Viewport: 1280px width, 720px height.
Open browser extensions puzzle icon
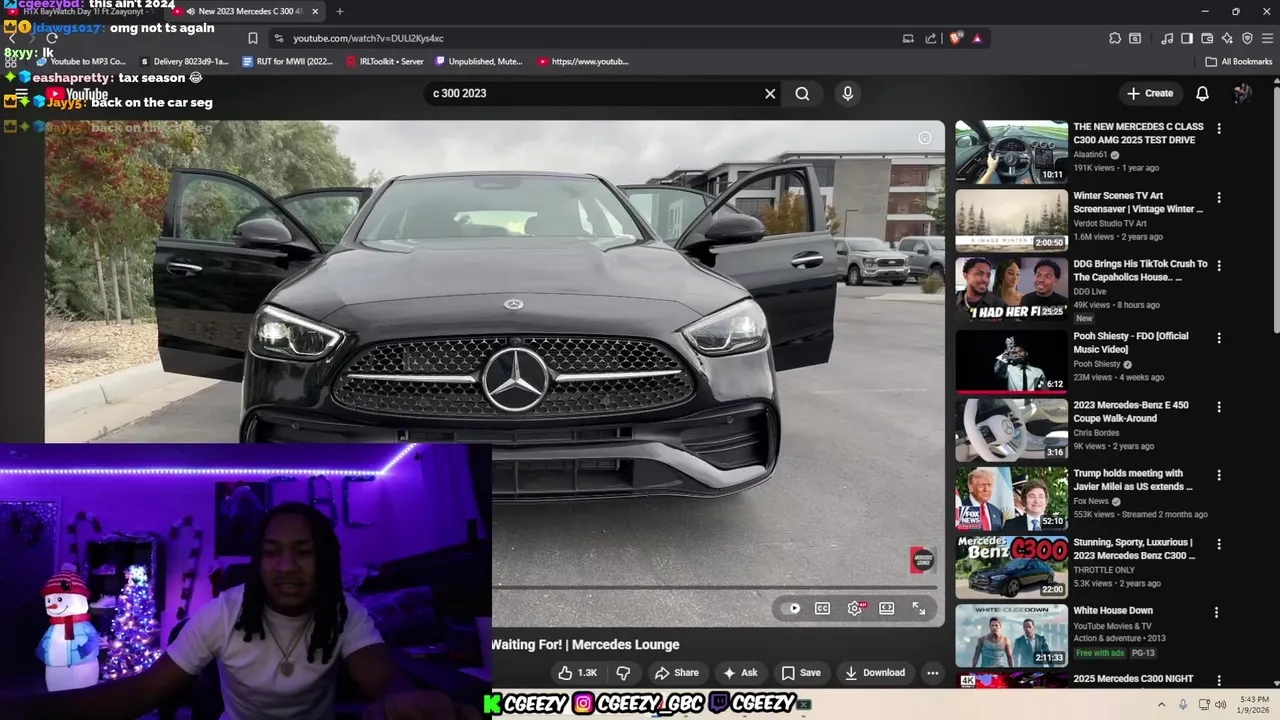pyautogui.click(x=1115, y=38)
